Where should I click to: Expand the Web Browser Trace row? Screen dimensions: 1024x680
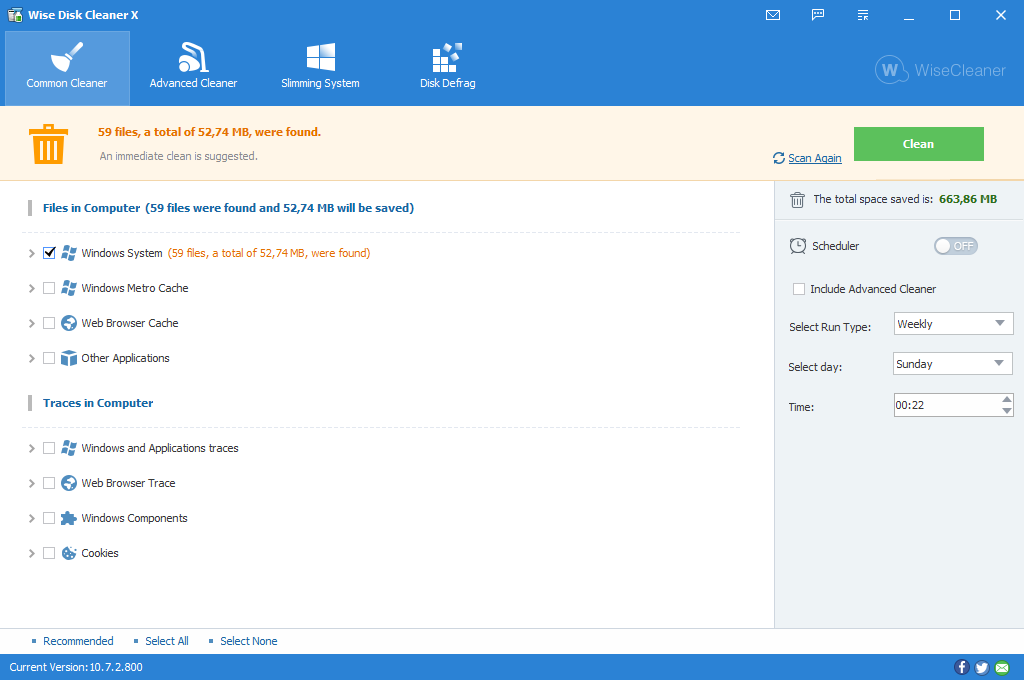tap(31, 483)
